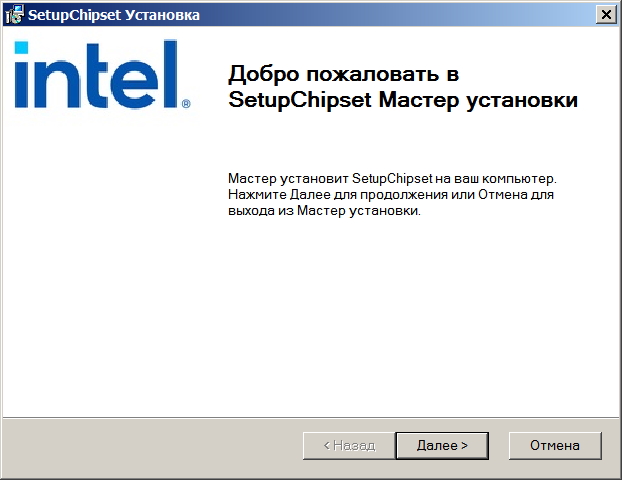The width and height of the screenshot is (622, 480).
Task: Click the registered trademark symbol beside the Intel logo
Action: (x=186, y=104)
